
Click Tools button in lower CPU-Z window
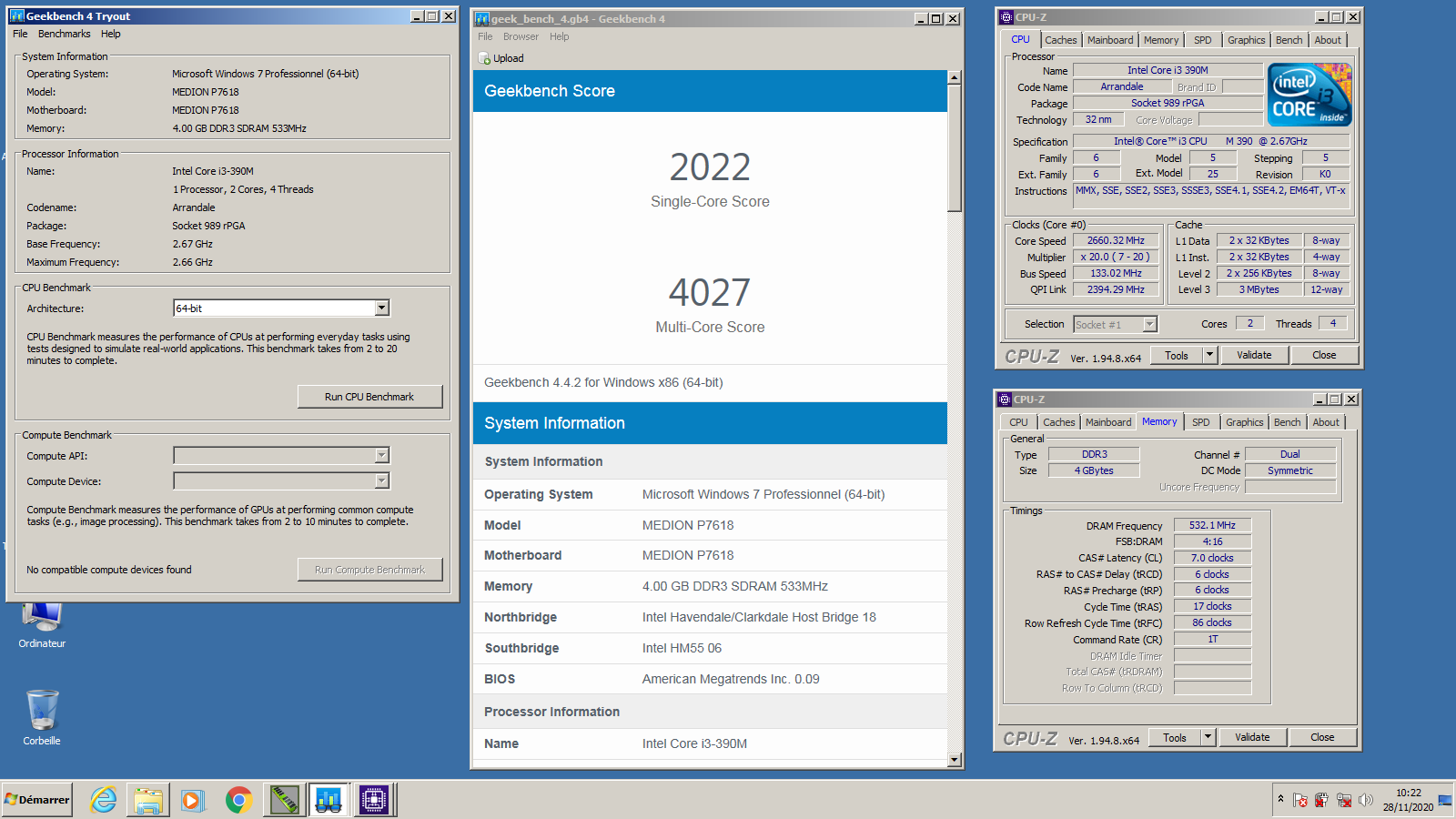(x=1175, y=737)
